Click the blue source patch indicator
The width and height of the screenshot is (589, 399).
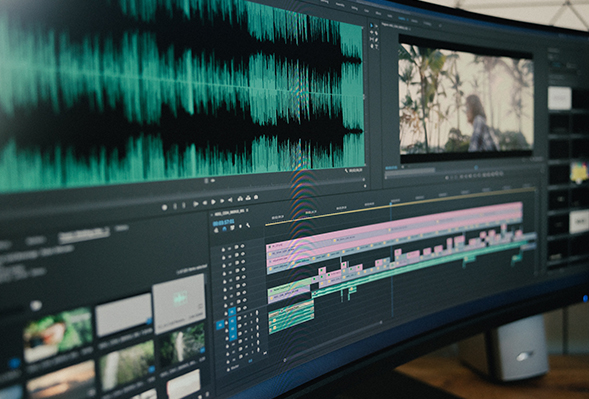pyautogui.click(x=220, y=325)
